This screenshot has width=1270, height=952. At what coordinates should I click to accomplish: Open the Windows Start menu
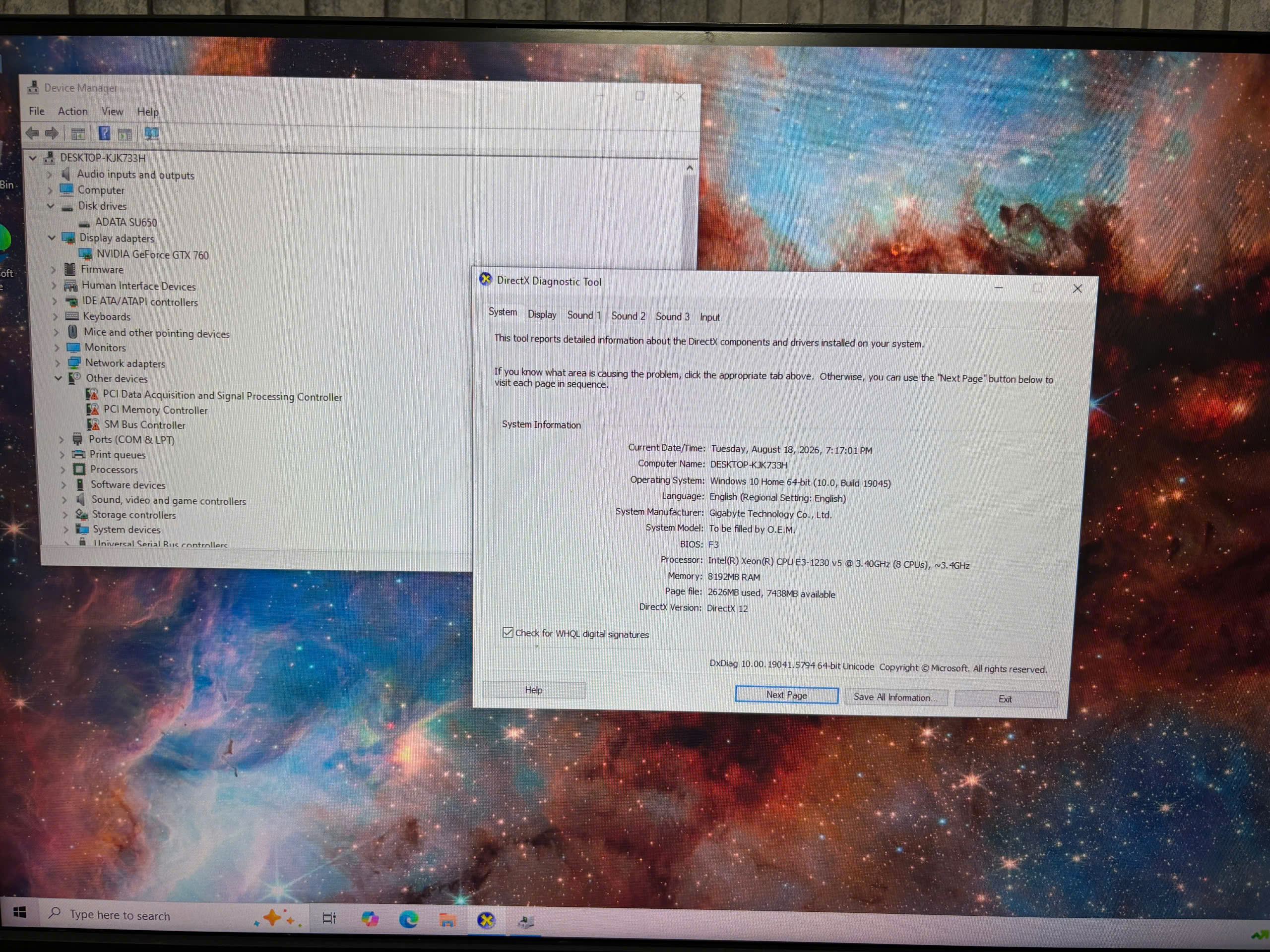(19, 912)
